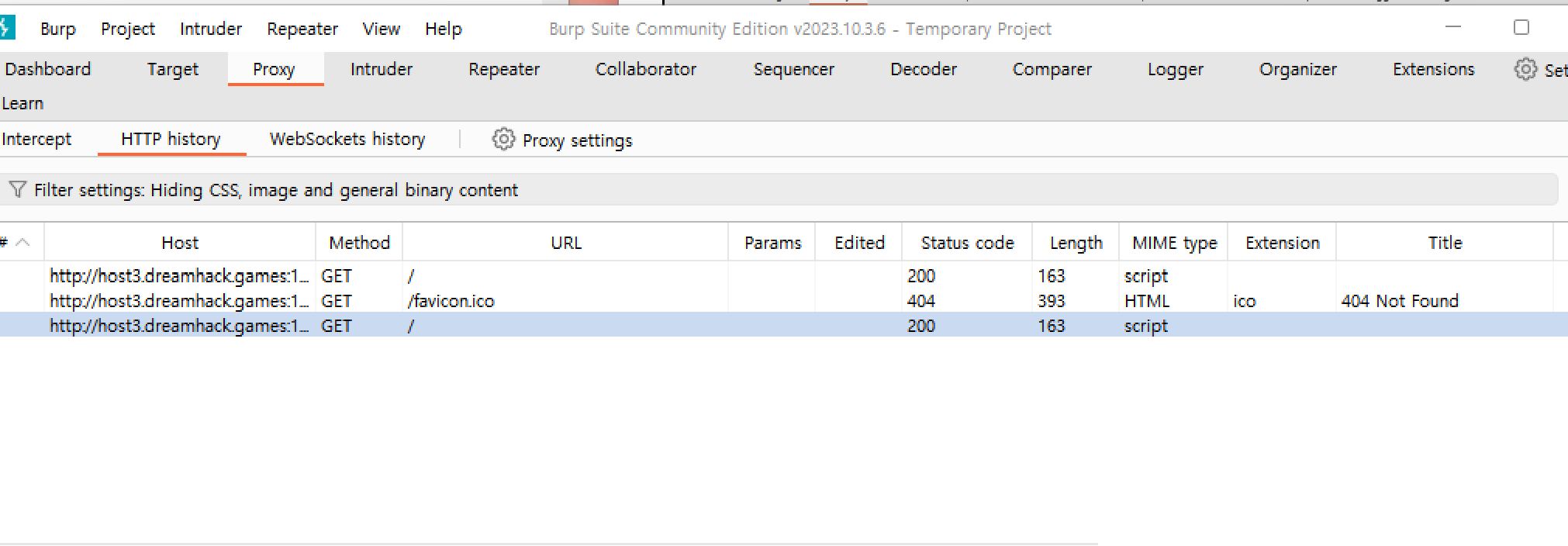
Task: Open the Settings gear icon
Action: [1525, 69]
